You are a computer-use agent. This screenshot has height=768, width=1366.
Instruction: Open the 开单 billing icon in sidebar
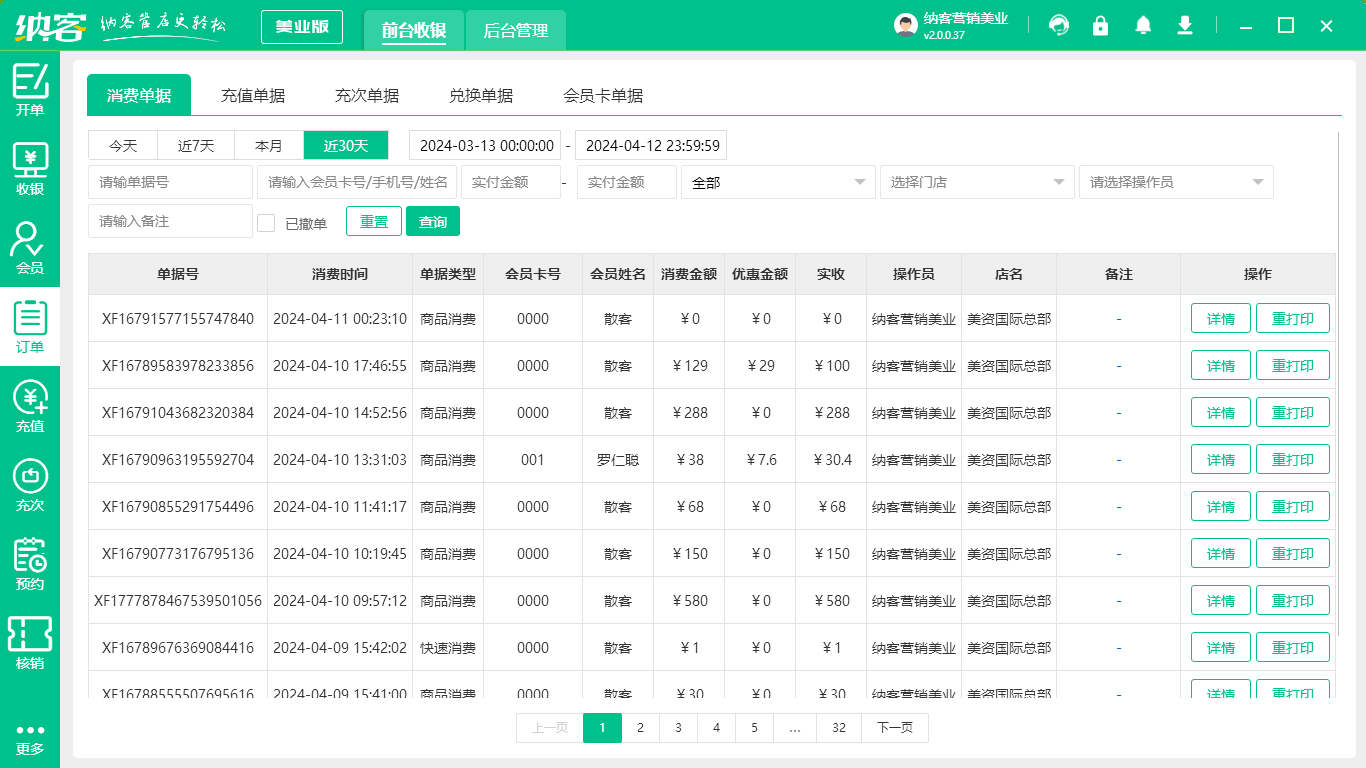30,90
